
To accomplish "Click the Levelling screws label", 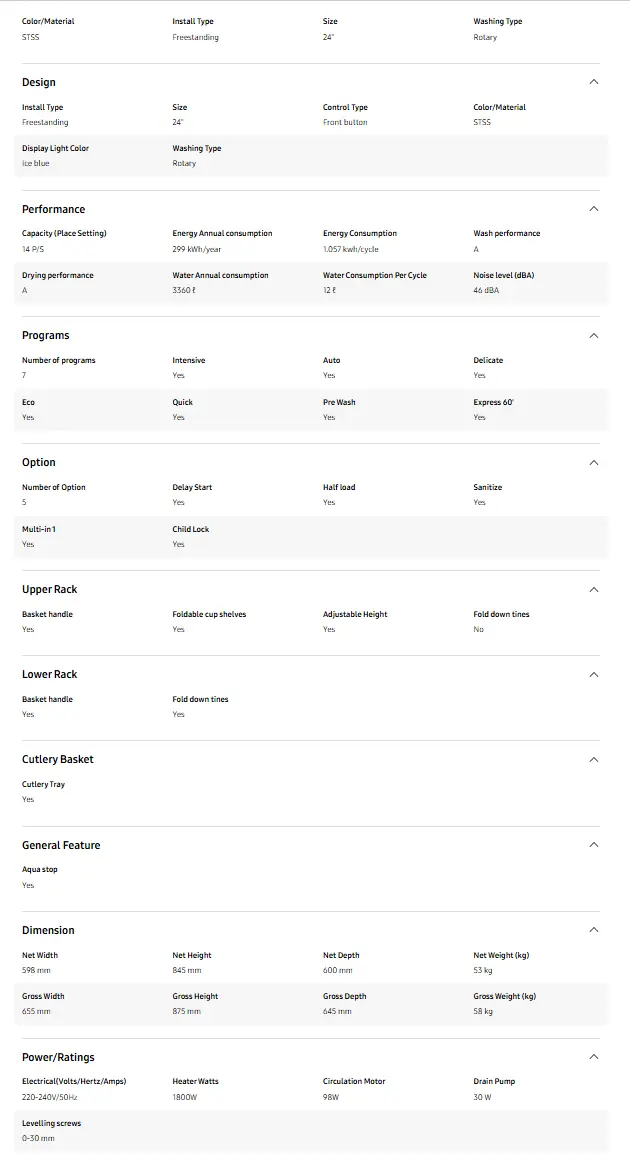I will [51, 1123].
